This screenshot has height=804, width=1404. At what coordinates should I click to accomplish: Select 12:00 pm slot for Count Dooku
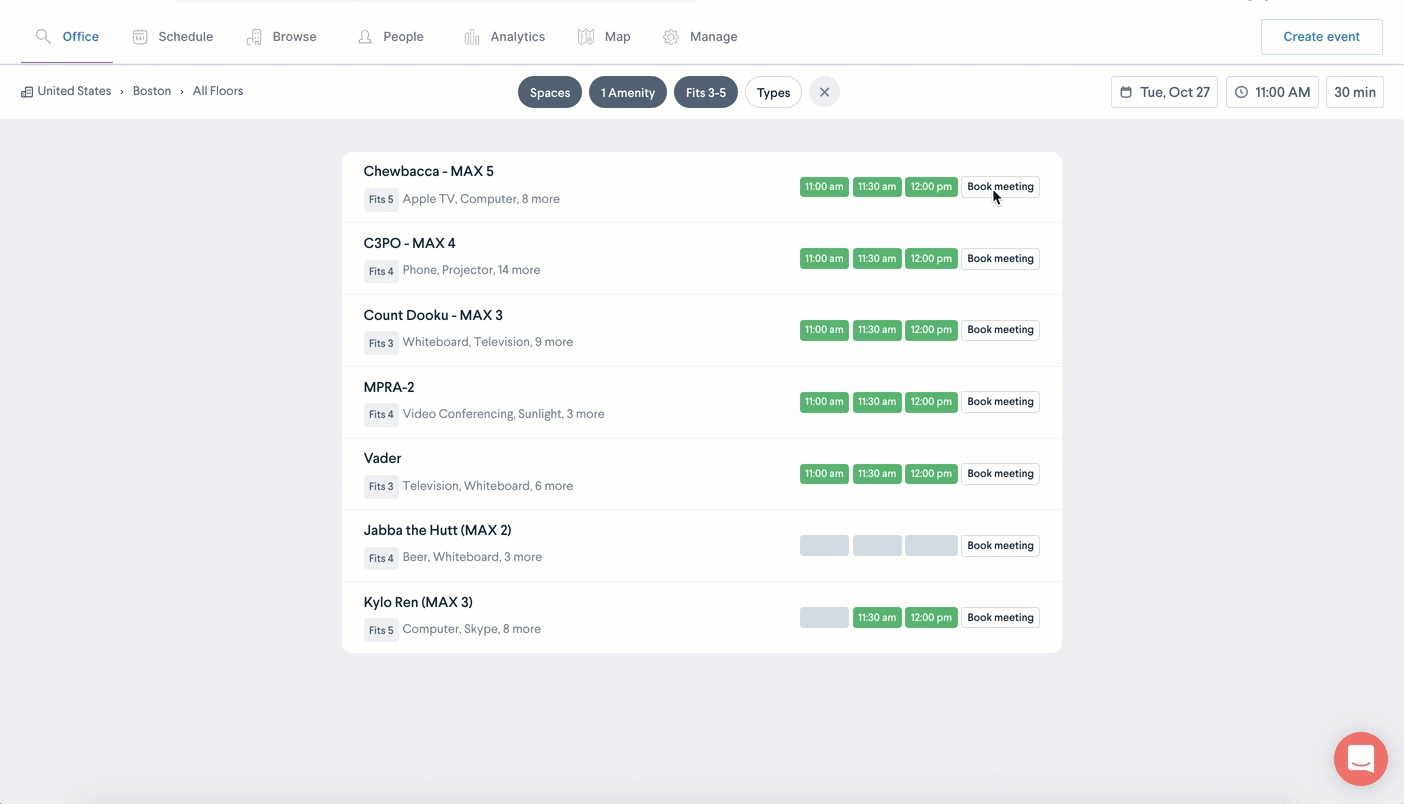[x=931, y=330]
